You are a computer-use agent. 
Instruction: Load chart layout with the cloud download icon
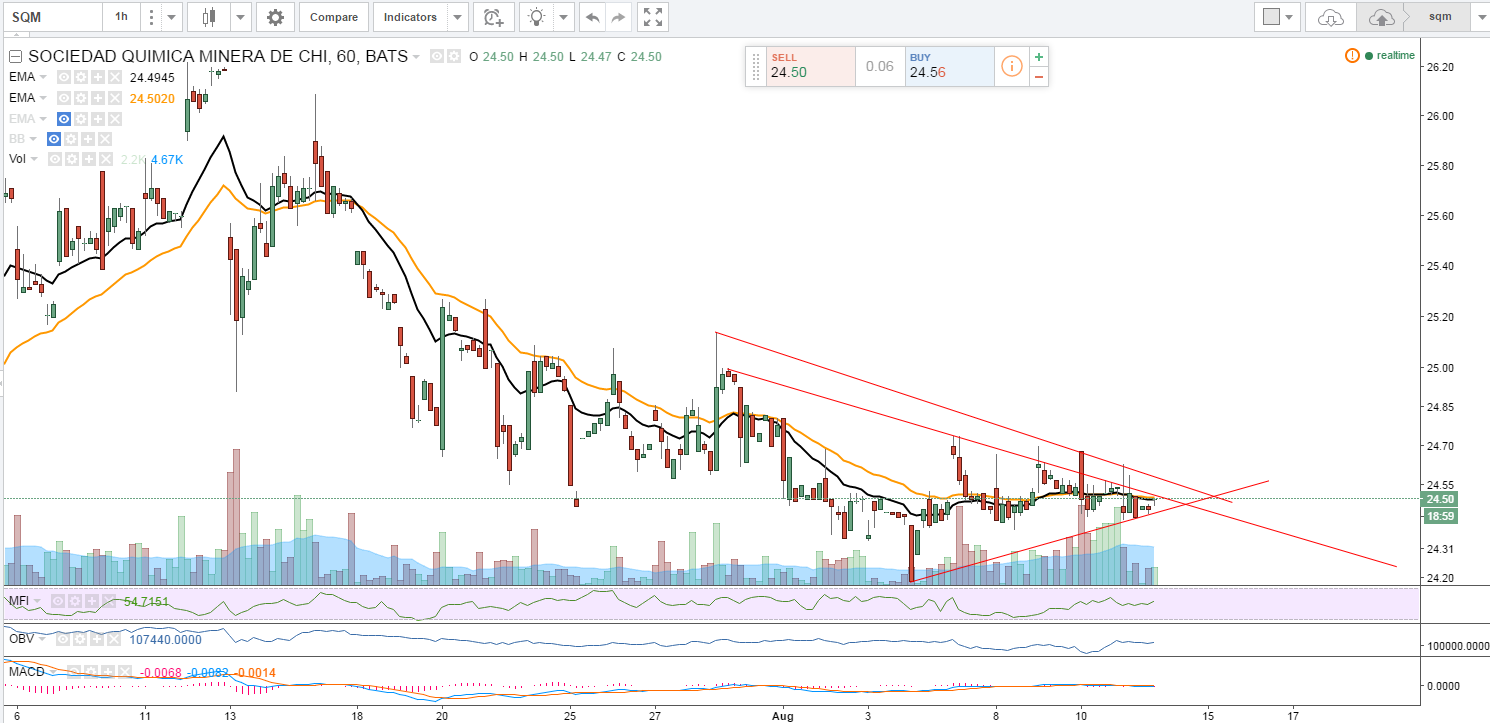1331,17
